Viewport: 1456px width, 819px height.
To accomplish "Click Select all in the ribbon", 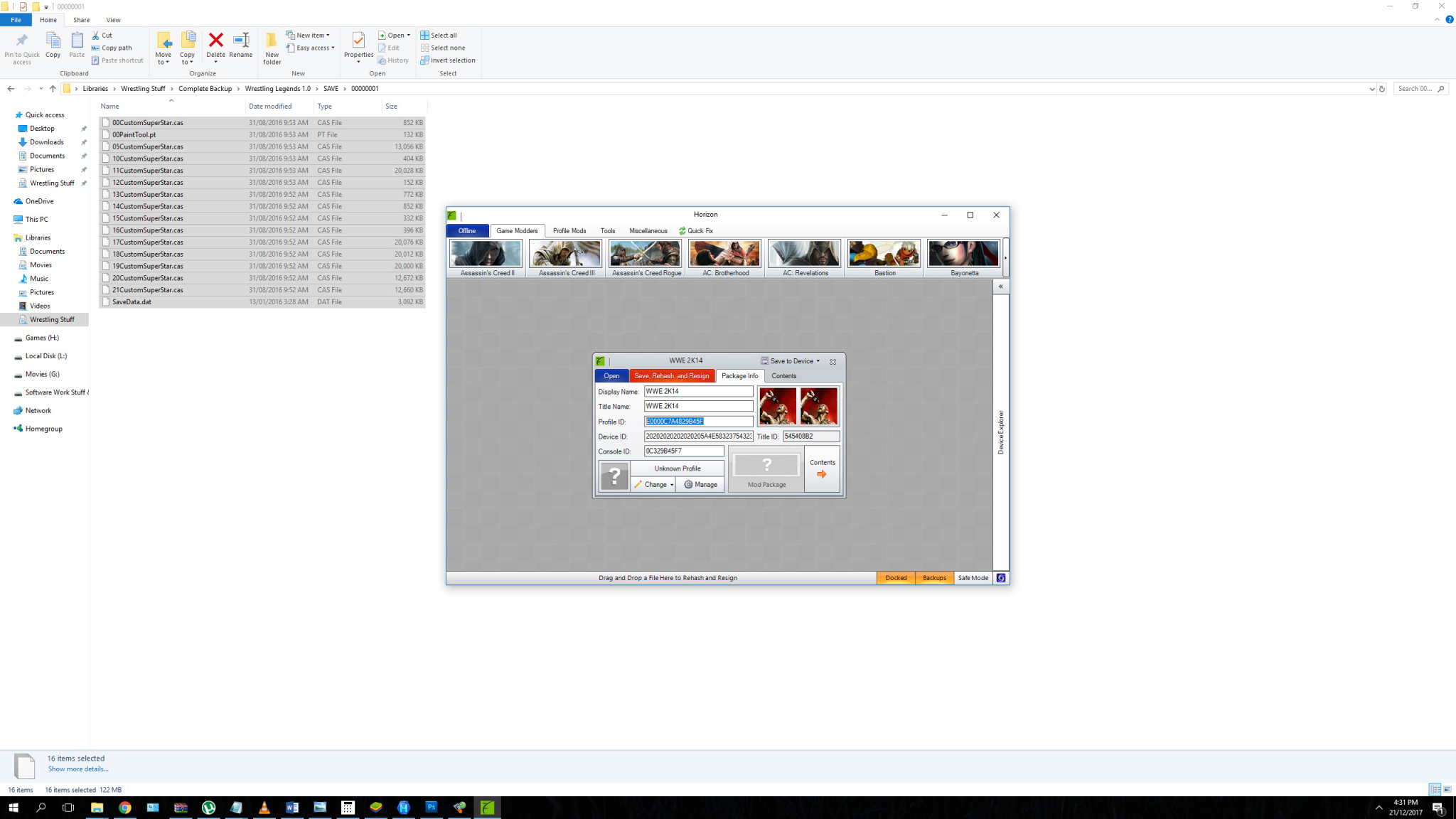I will (439, 35).
